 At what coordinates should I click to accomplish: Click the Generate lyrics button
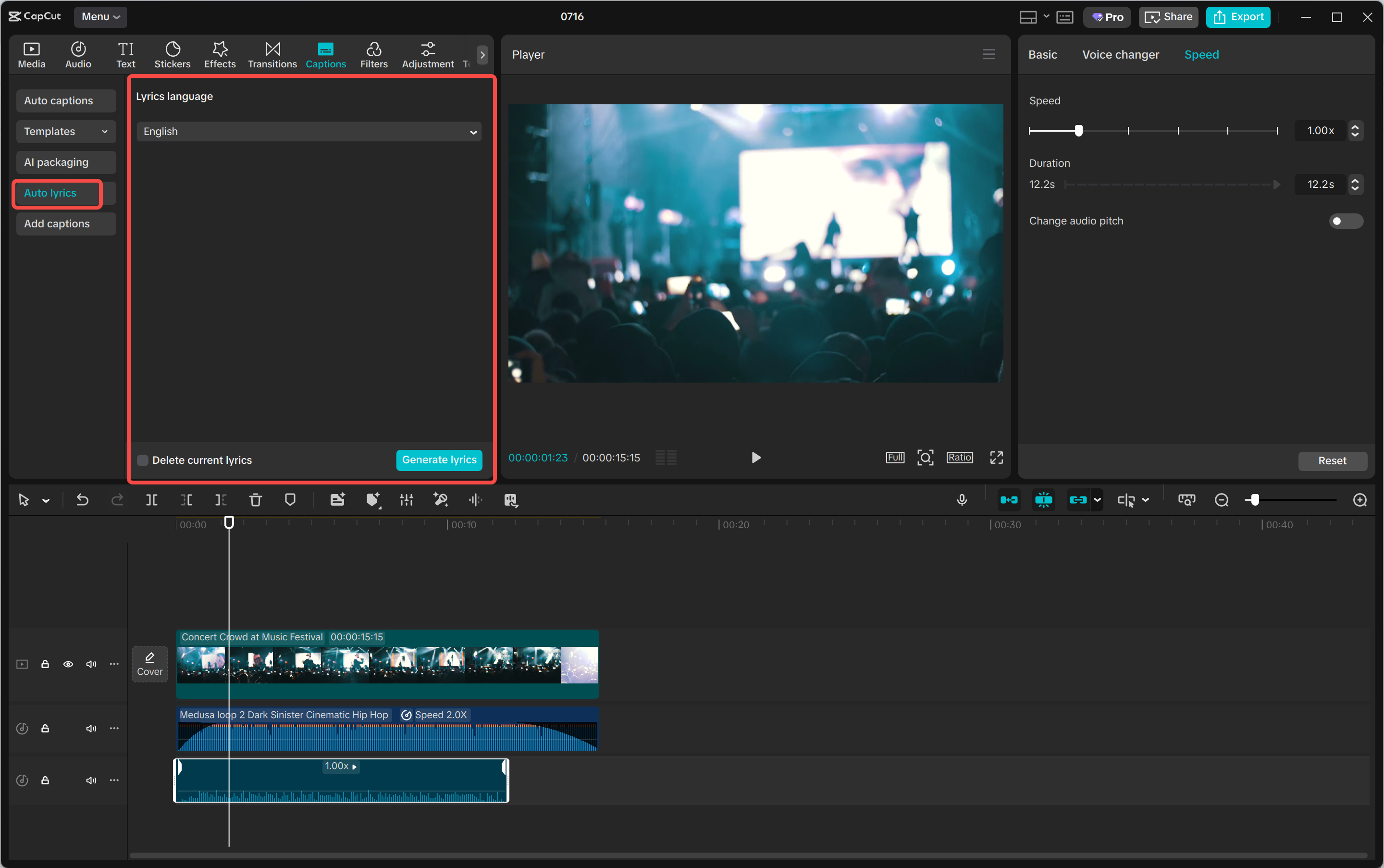point(439,460)
